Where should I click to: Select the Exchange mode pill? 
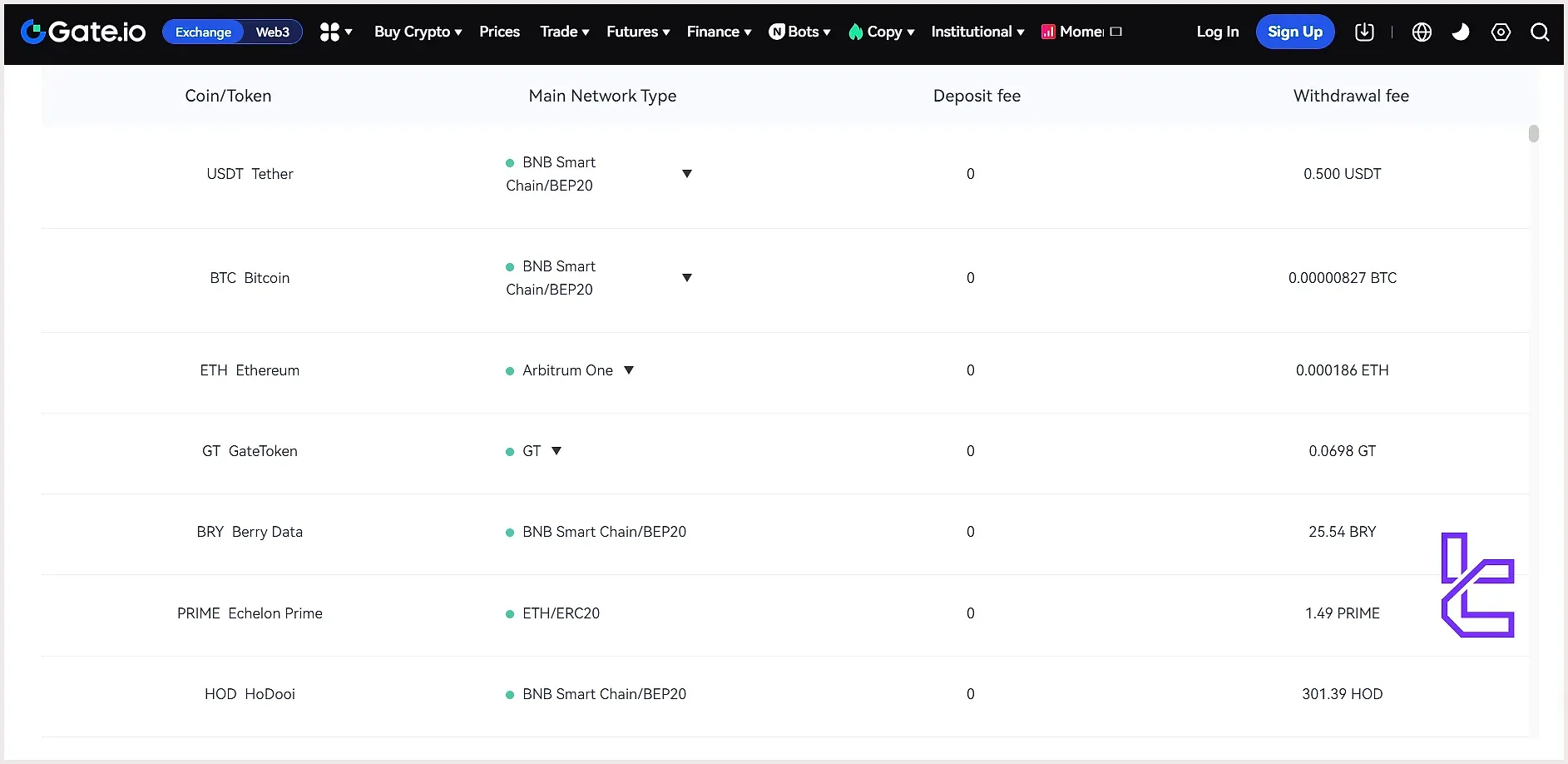click(203, 32)
